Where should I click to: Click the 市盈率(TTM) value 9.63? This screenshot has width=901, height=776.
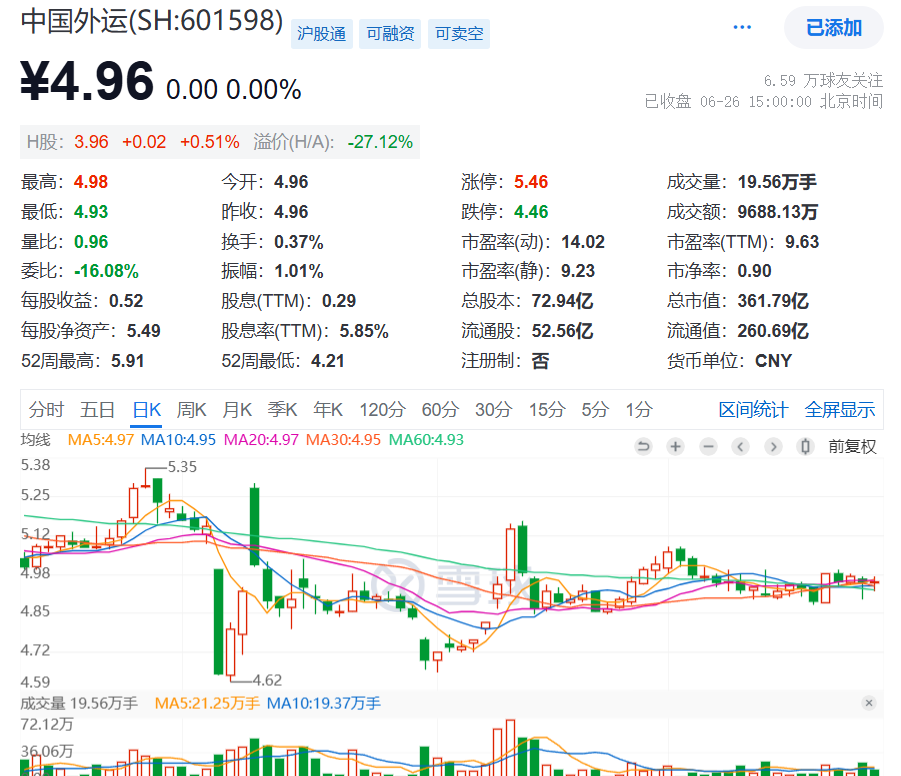[802, 242]
